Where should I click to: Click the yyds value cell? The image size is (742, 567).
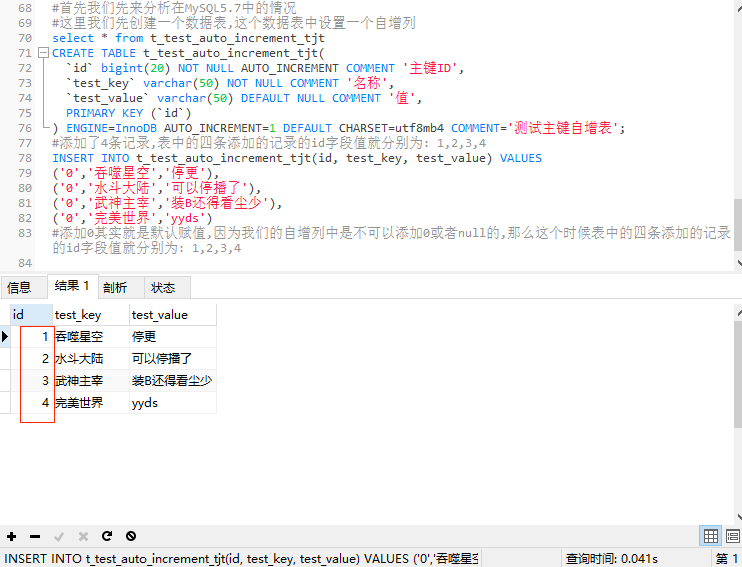click(173, 403)
